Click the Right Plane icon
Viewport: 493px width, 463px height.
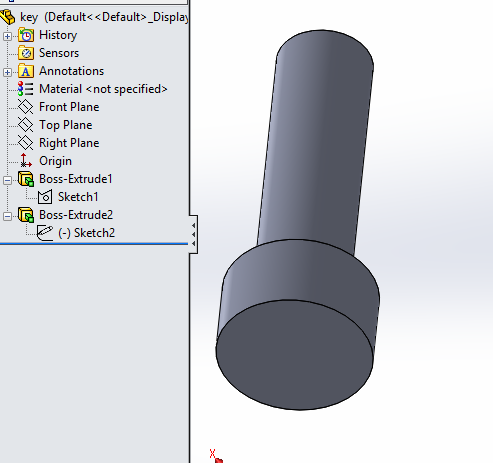point(25,143)
